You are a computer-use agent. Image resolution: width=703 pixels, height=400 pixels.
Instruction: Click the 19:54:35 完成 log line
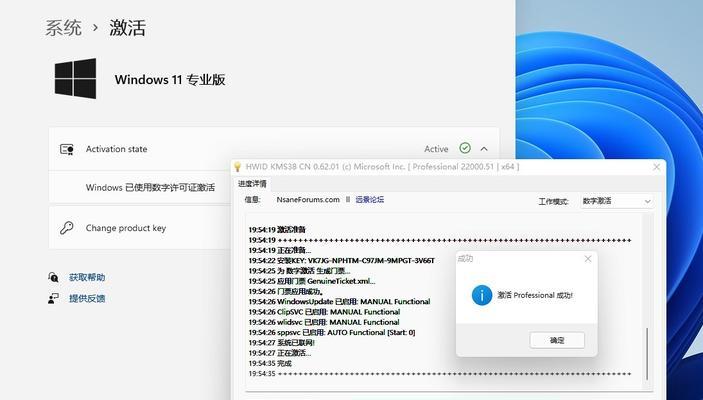point(270,364)
